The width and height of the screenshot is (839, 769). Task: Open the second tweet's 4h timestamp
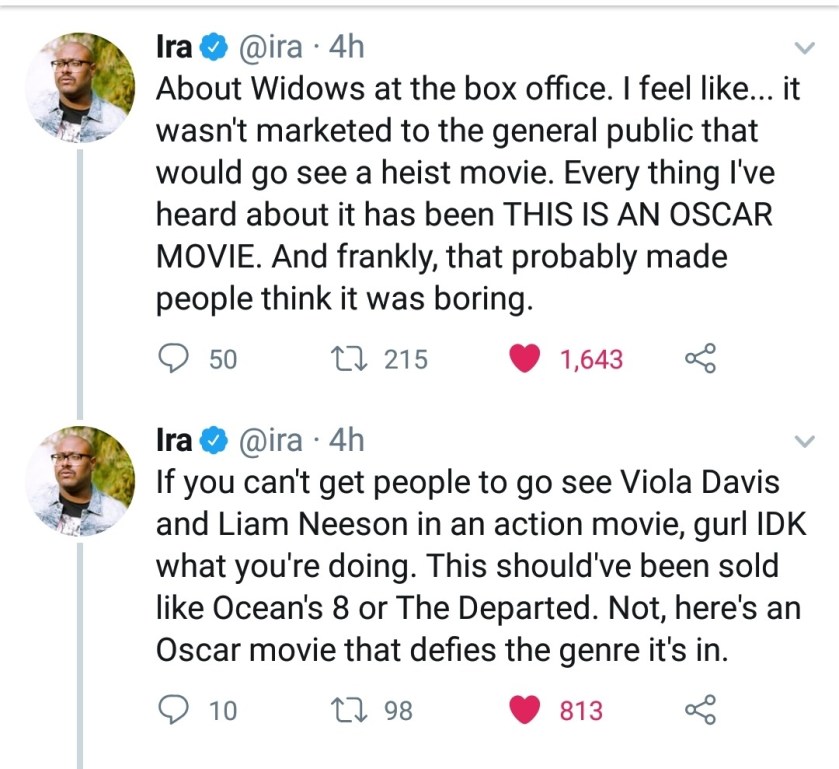[346, 440]
